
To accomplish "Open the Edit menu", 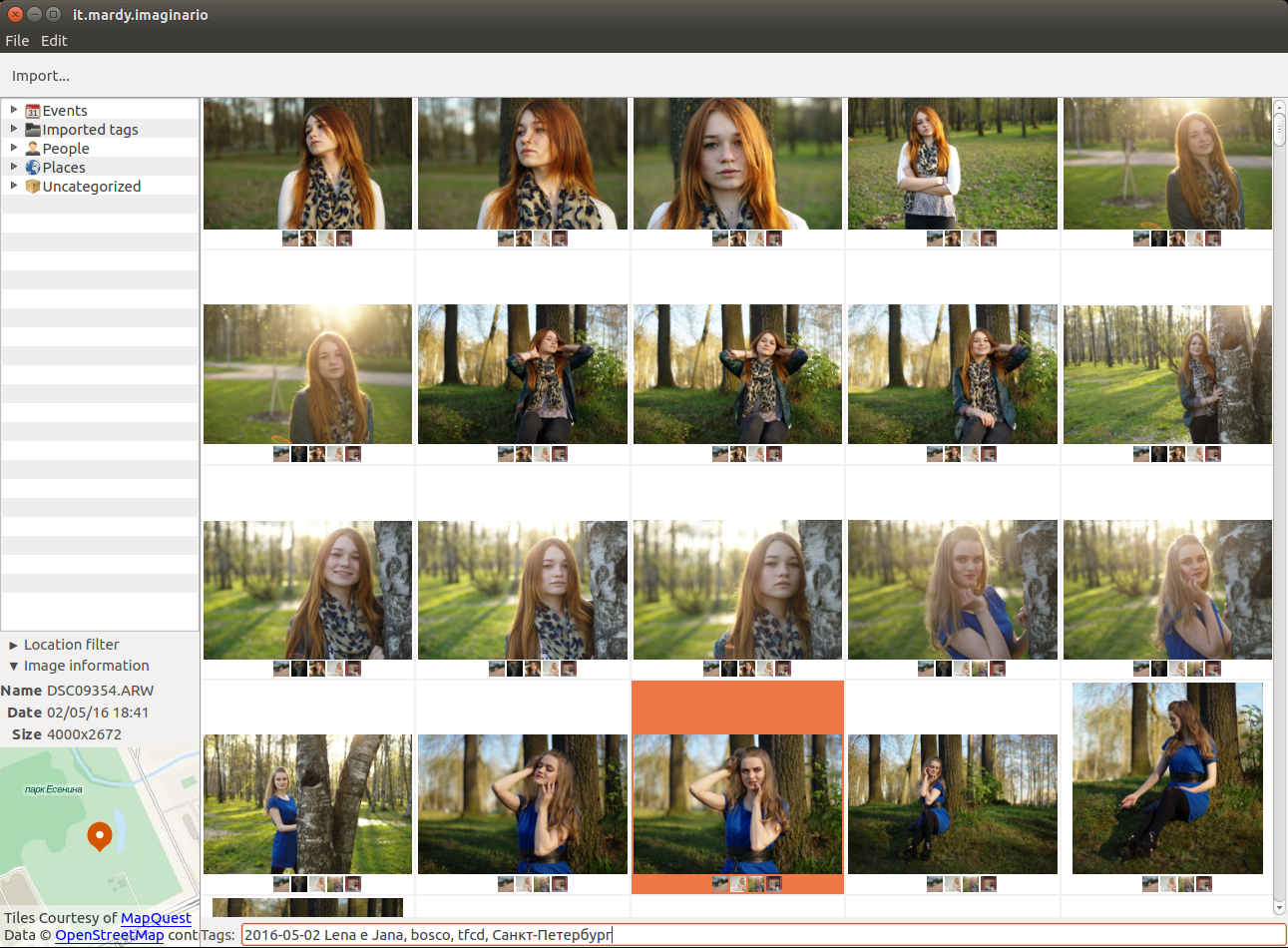I will (54, 41).
